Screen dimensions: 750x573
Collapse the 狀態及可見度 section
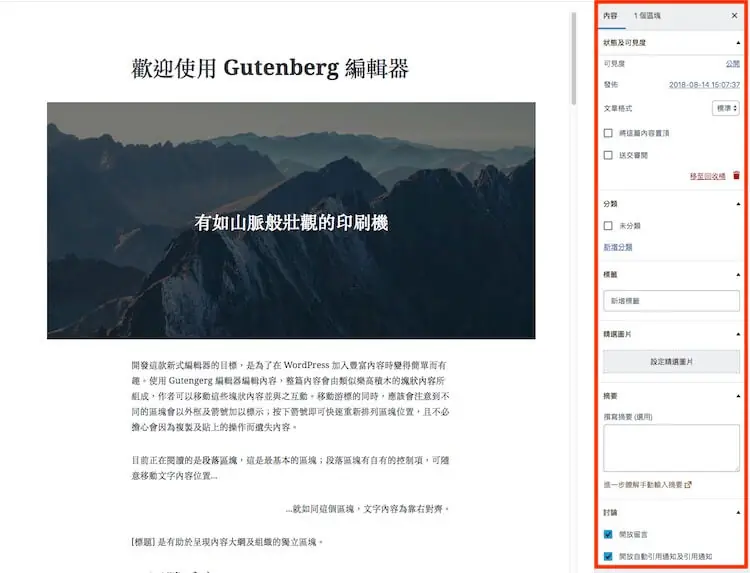tap(738, 43)
